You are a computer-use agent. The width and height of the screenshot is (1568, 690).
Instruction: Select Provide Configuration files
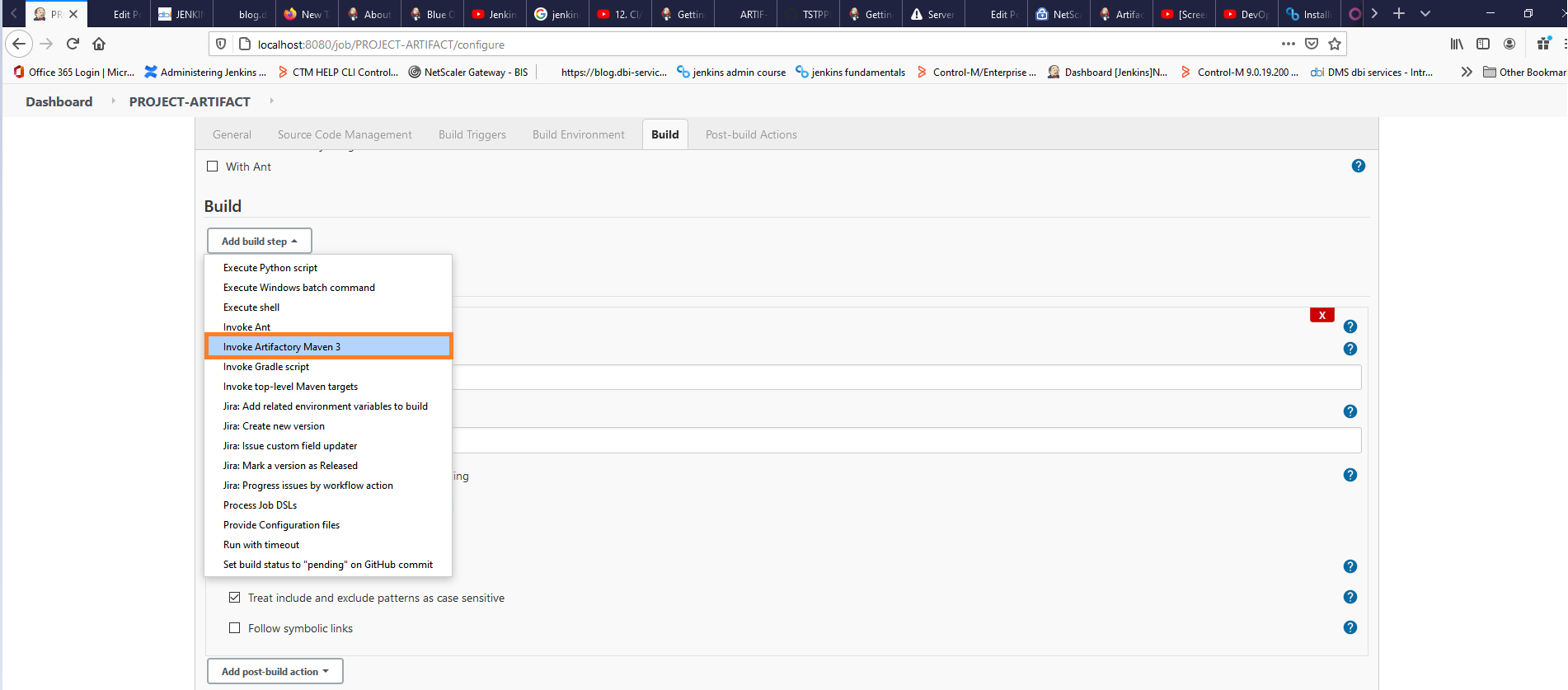(328, 525)
